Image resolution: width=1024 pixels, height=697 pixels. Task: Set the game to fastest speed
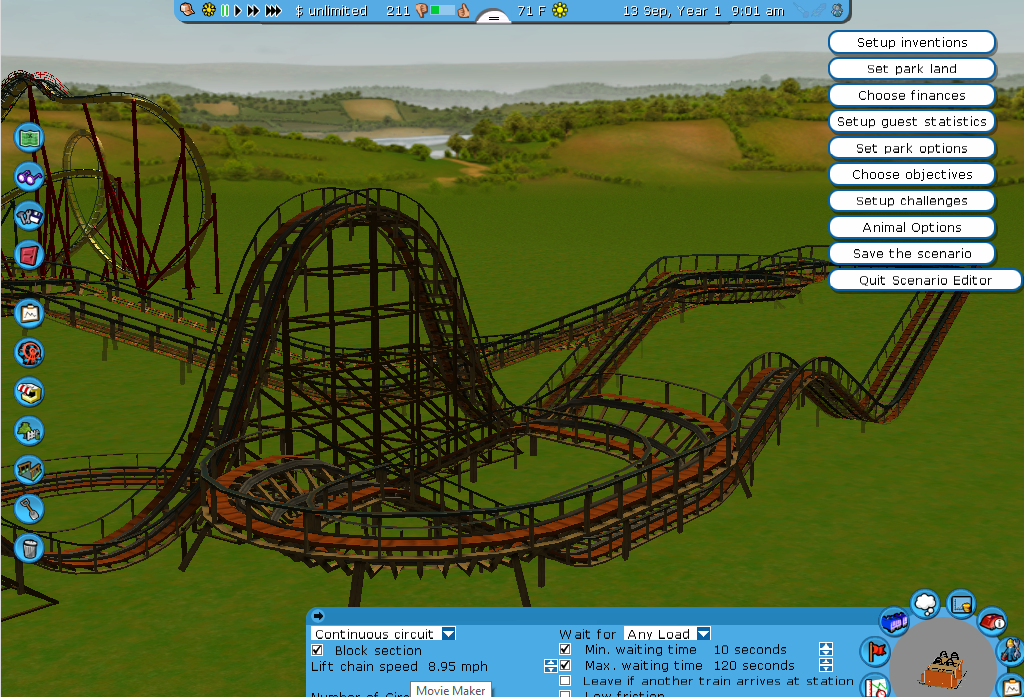tap(272, 11)
